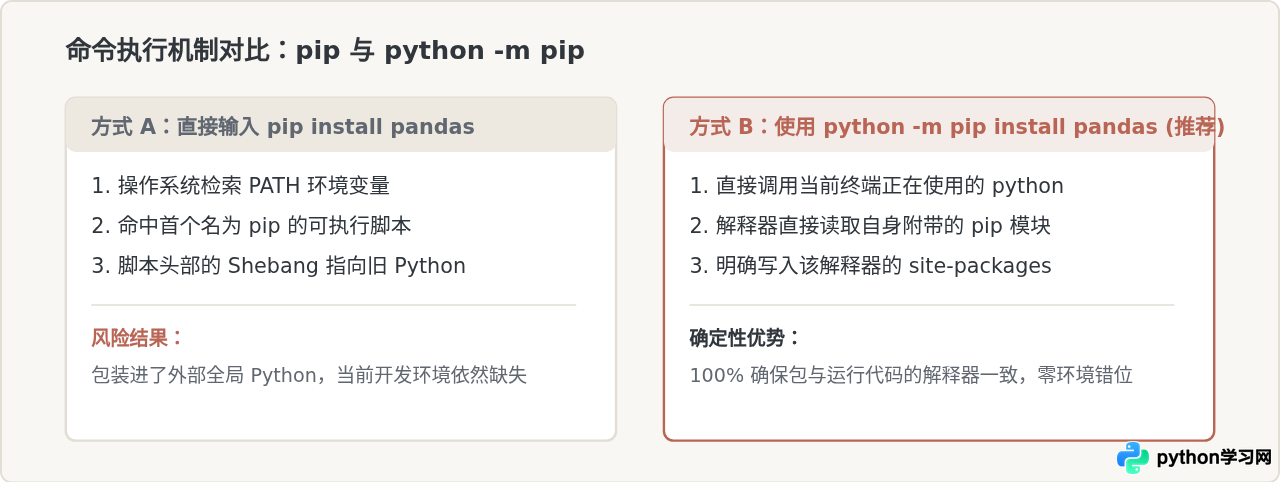Click step 2. 解释器直接读取自身附带的 pip 模块
The width and height of the screenshot is (1280, 483).
870,226
